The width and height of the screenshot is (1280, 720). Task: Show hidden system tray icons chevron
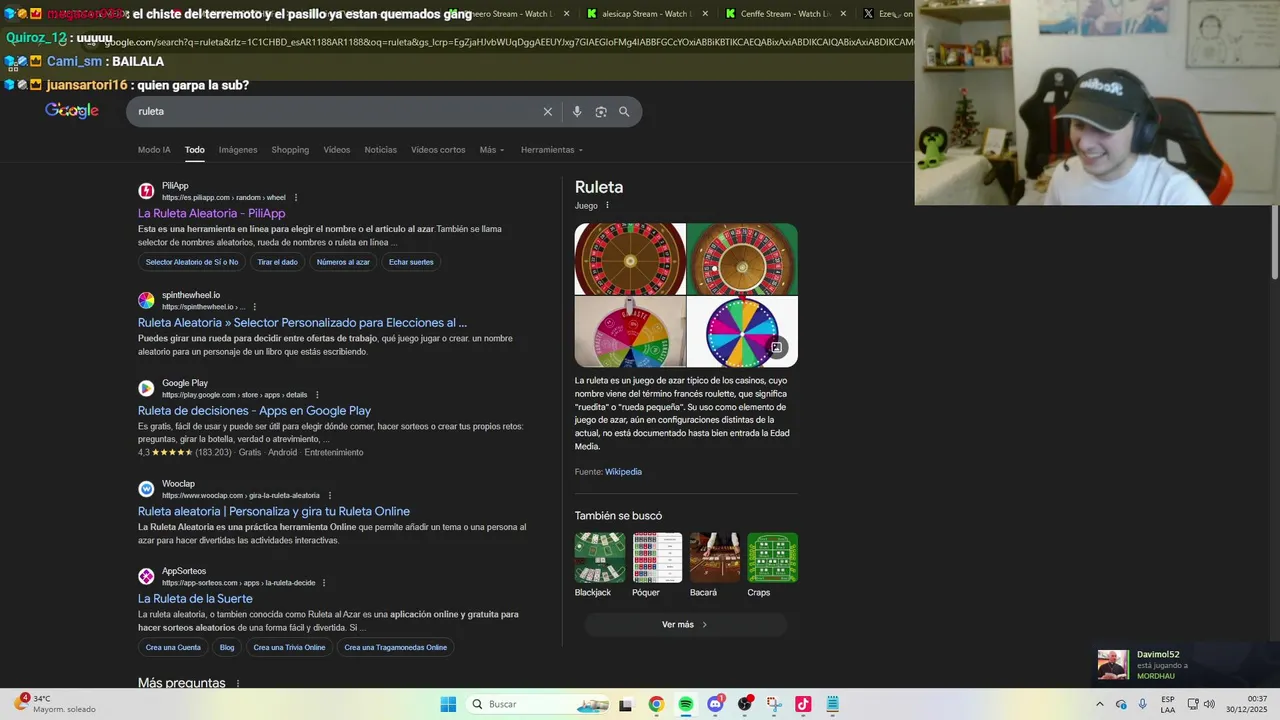(1100, 704)
